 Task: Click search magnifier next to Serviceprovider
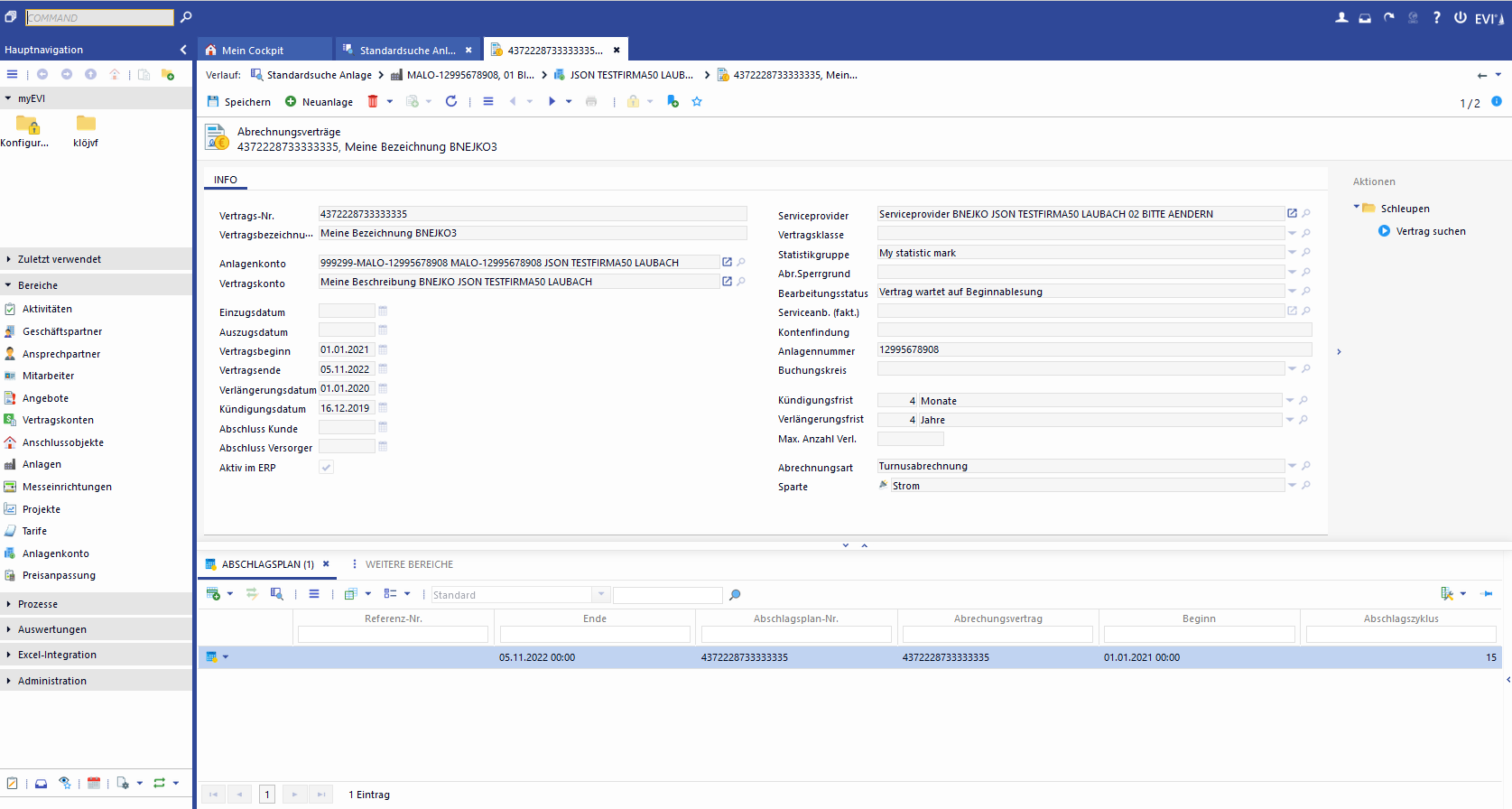pos(1306,214)
